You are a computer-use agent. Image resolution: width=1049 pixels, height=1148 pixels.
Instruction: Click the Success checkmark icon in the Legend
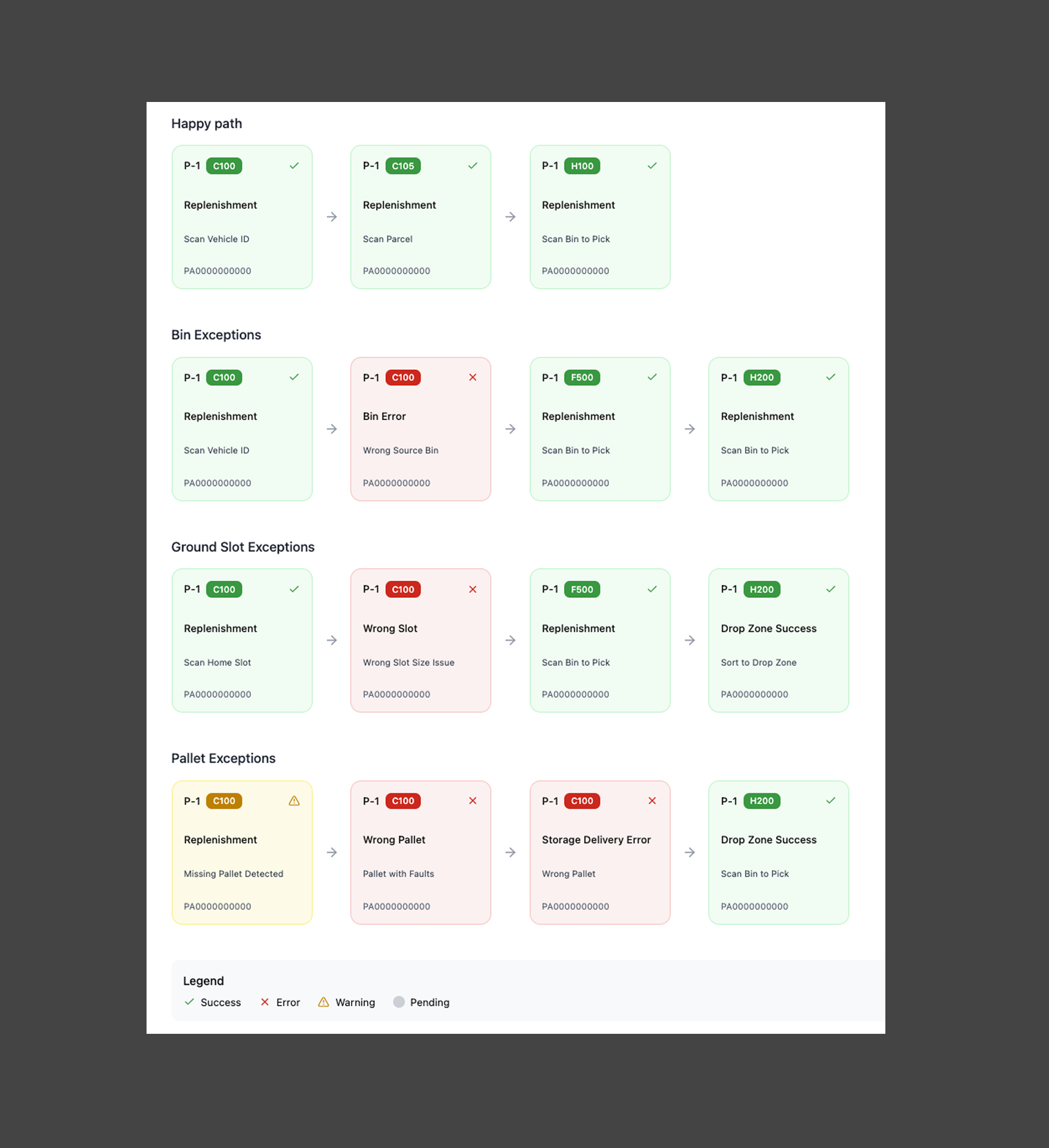coord(189,1002)
